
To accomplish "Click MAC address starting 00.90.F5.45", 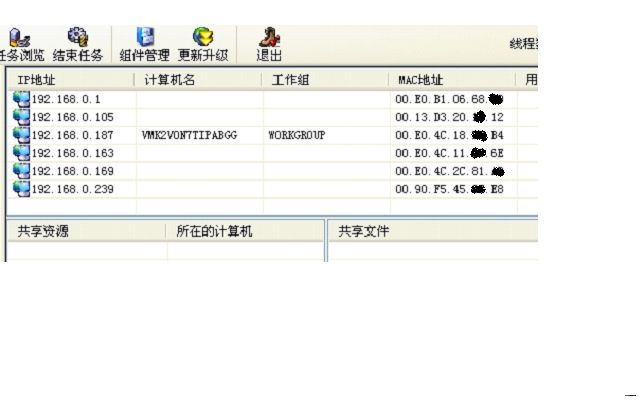I will click(x=449, y=189).
